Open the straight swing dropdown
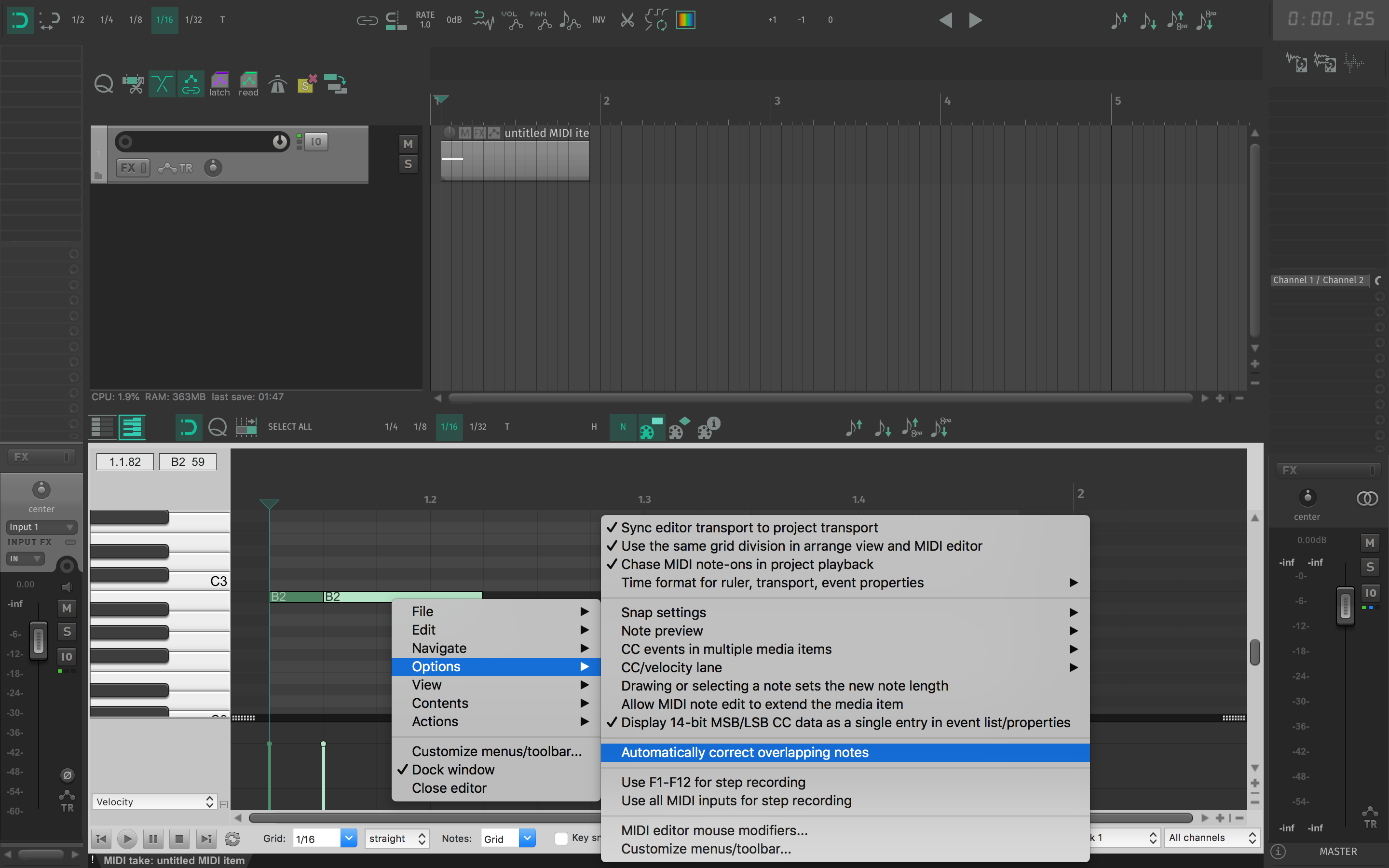The width and height of the screenshot is (1389, 868). coord(397,839)
